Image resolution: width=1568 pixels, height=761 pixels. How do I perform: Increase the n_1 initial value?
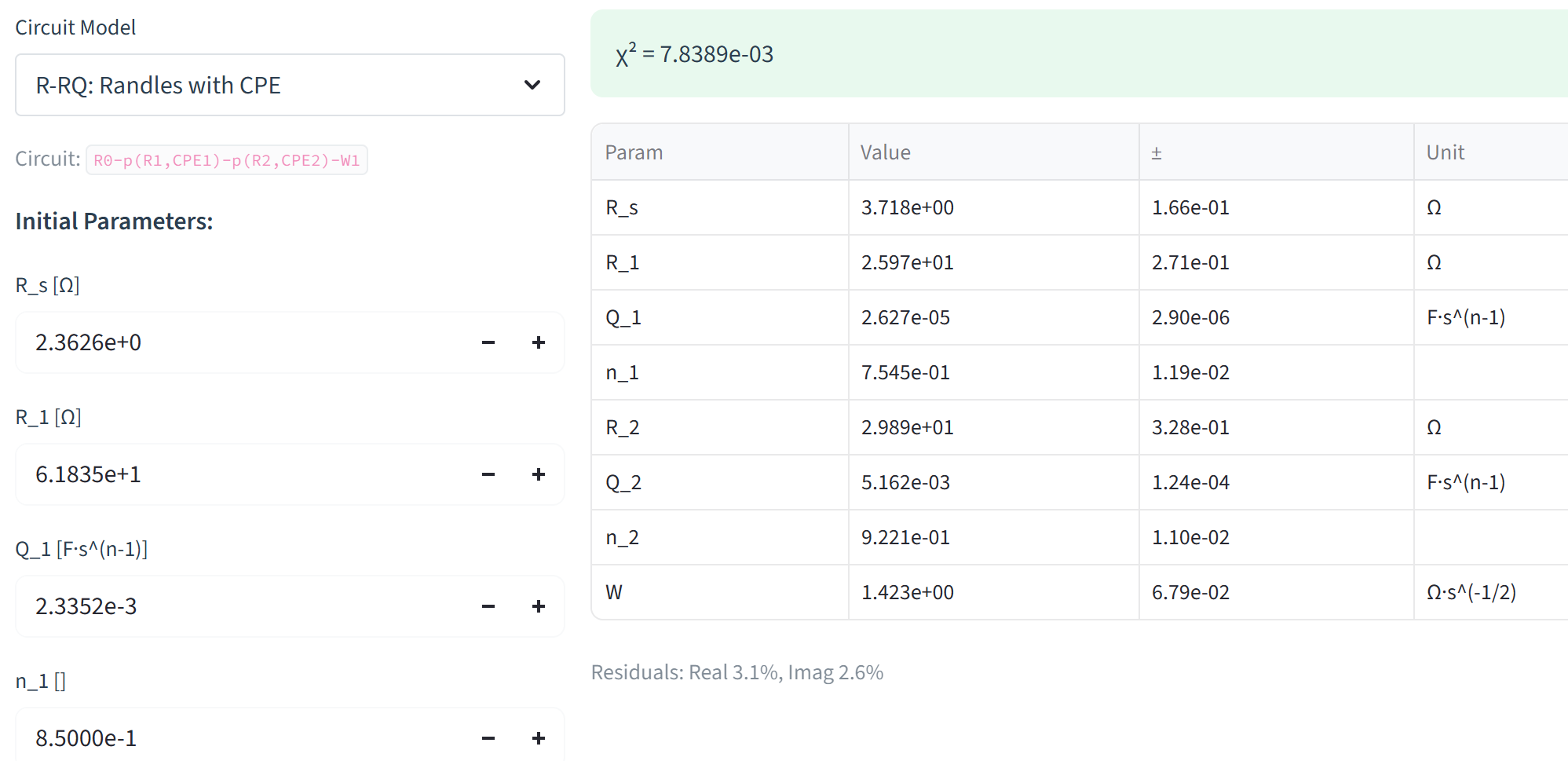click(539, 738)
